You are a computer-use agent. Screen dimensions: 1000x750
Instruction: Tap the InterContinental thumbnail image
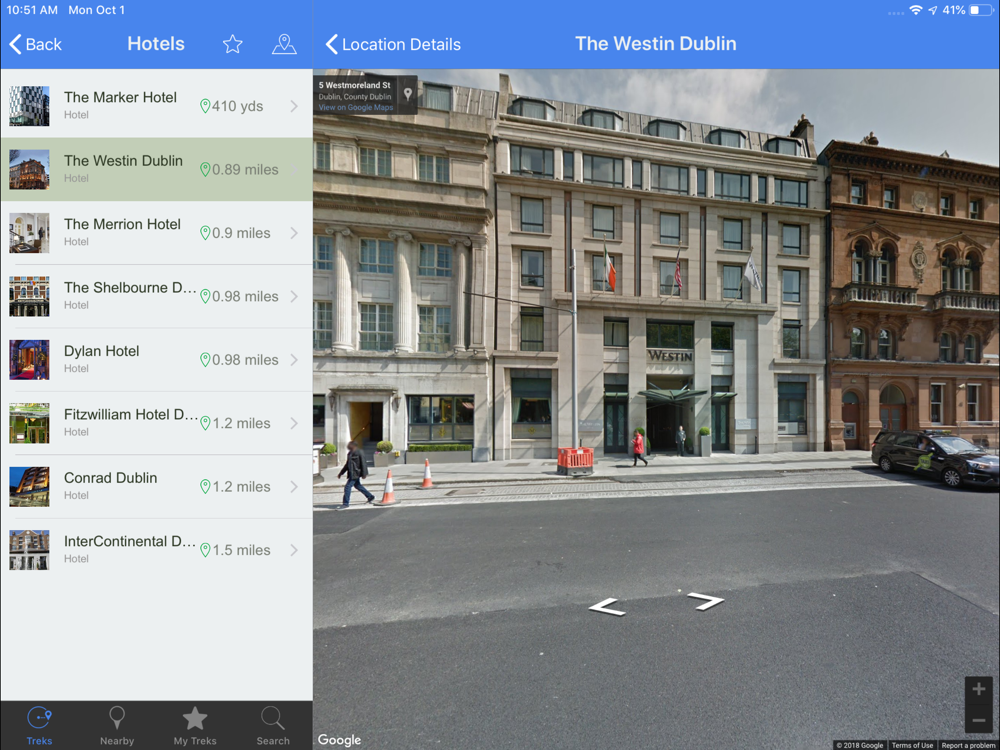29,550
